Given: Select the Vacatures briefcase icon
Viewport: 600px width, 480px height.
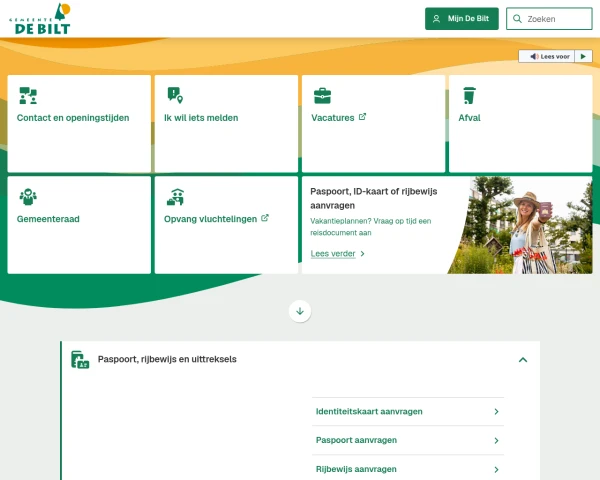Looking at the screenshot, I should tap(322, 96).
